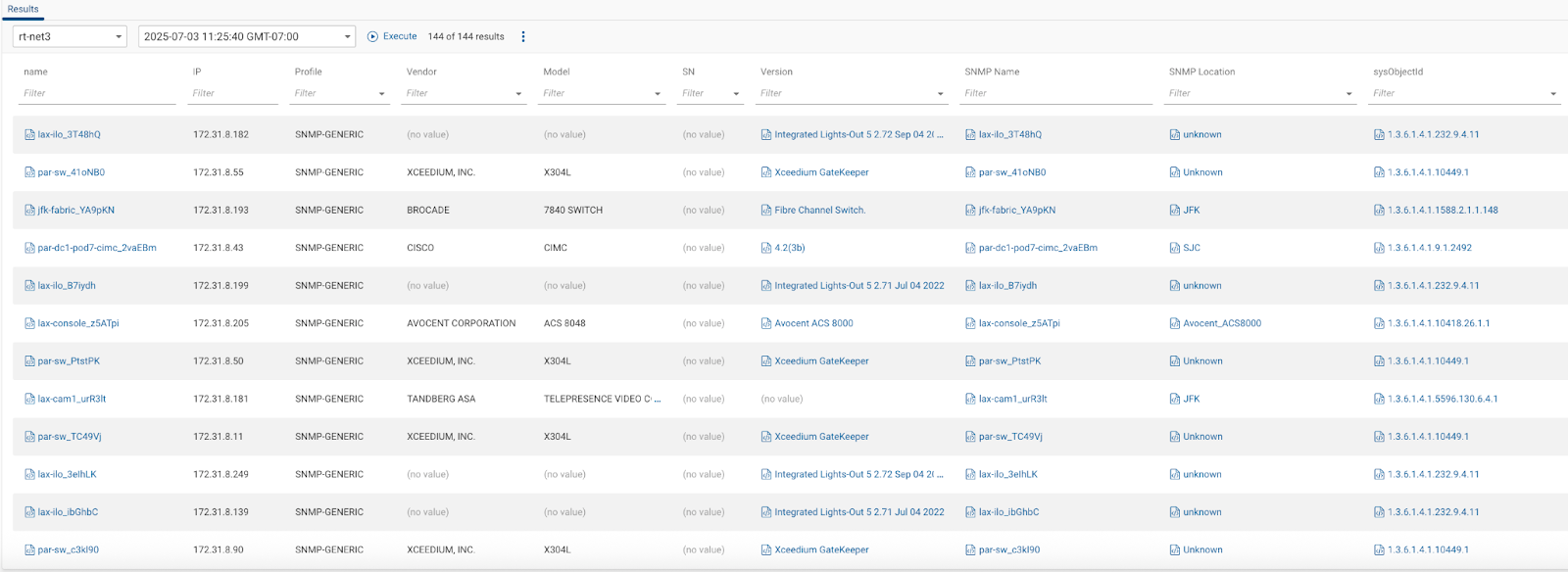
Task: Switch to the Results tab
Action: point(24,9)
